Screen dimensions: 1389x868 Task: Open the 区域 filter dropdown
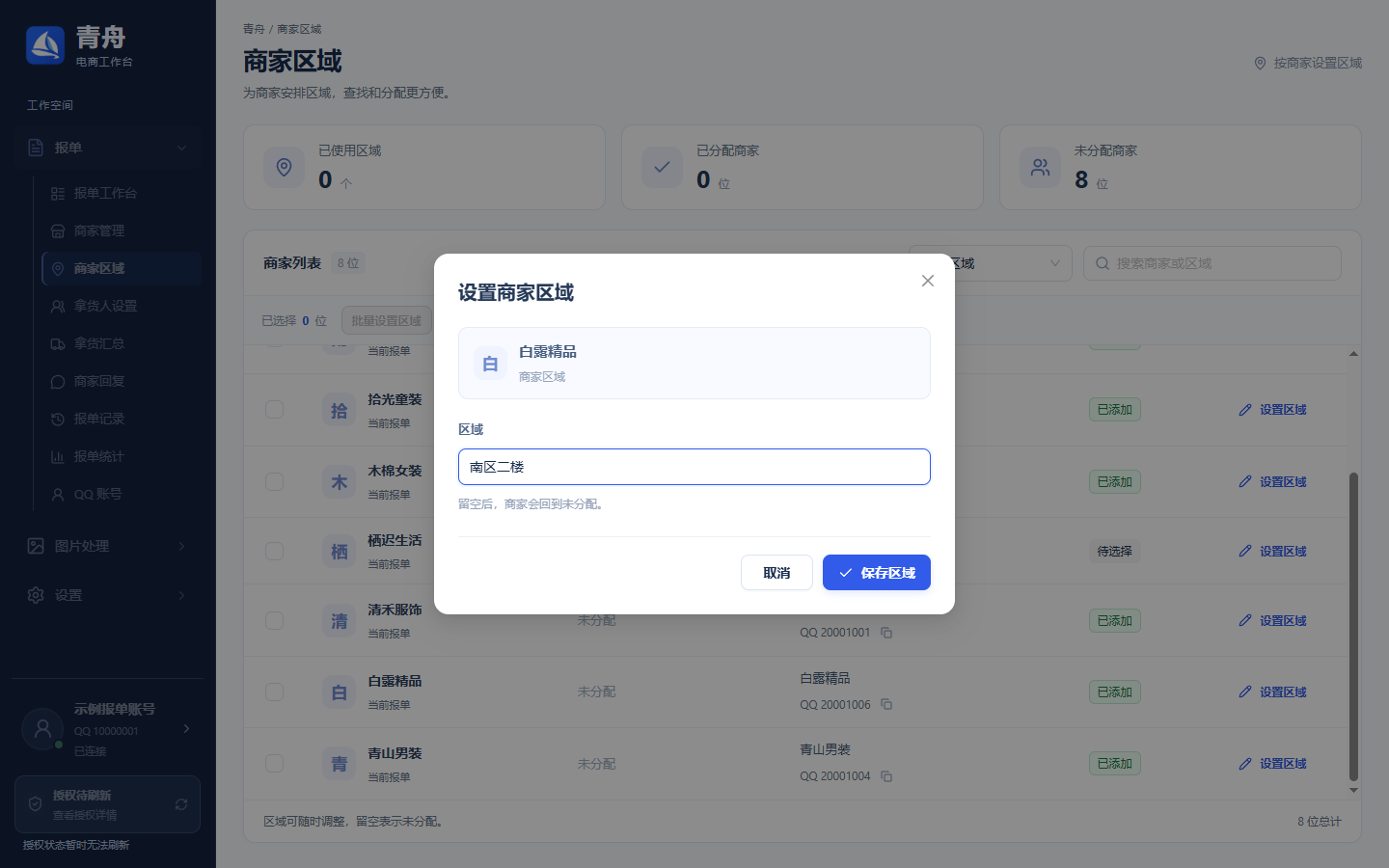[x=991, y=263]
